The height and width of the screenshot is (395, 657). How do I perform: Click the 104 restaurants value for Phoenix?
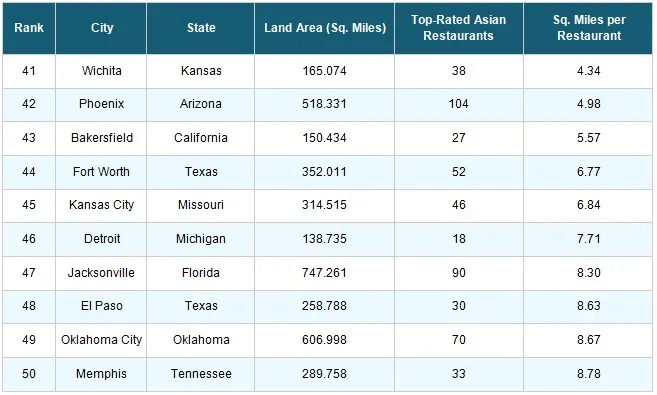click(x=459, y=104)
